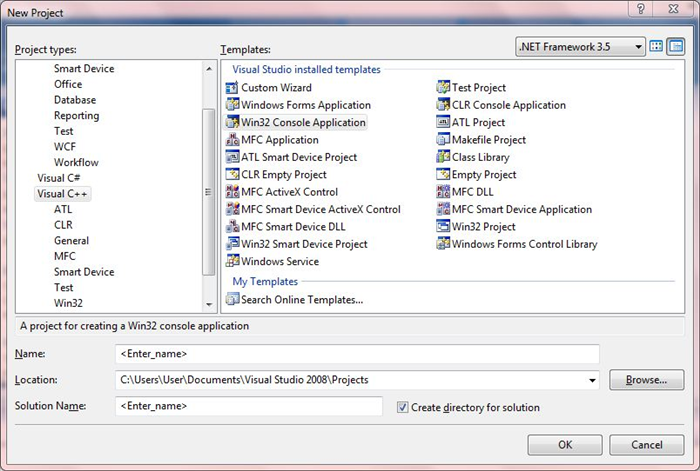The image size is (700, 471).
Task: Click scroll up arrow in Project types
Action: click(208, 69)
